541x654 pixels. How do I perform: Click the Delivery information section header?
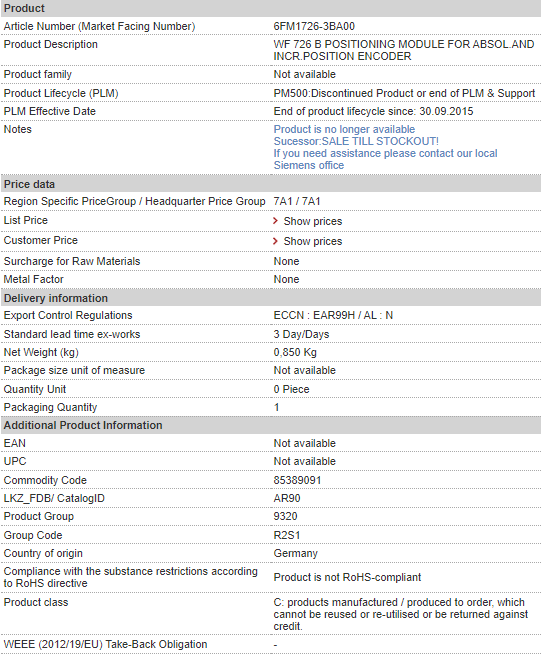(x=270, y=298)
